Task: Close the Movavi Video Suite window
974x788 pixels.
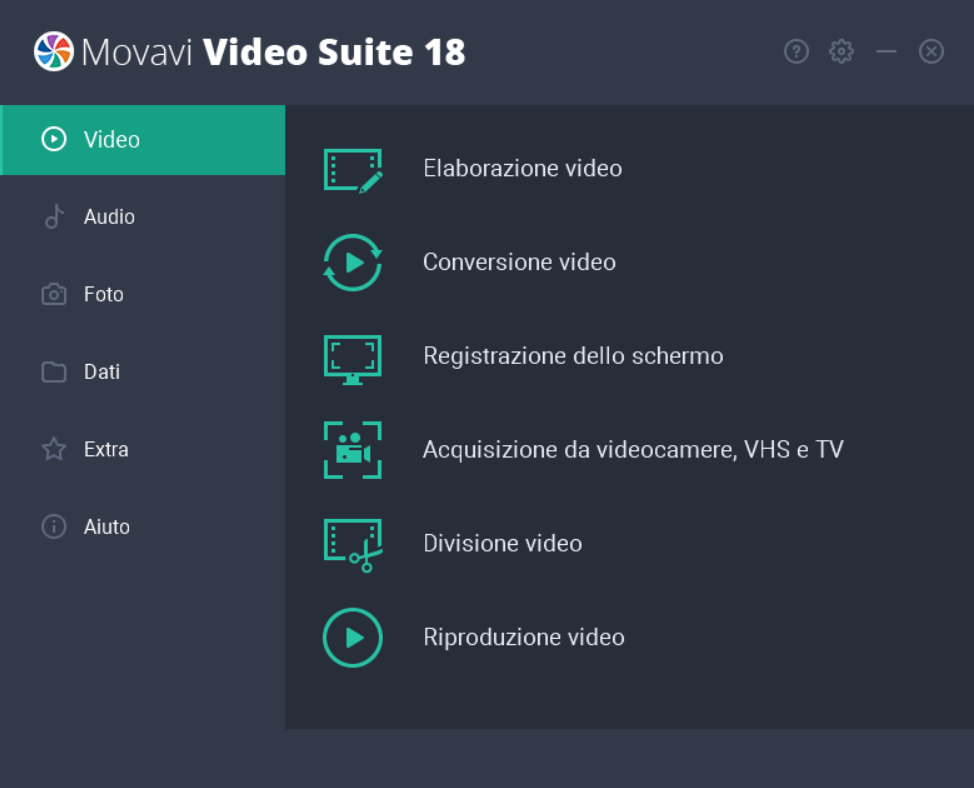Action: (x=931, y=52)
